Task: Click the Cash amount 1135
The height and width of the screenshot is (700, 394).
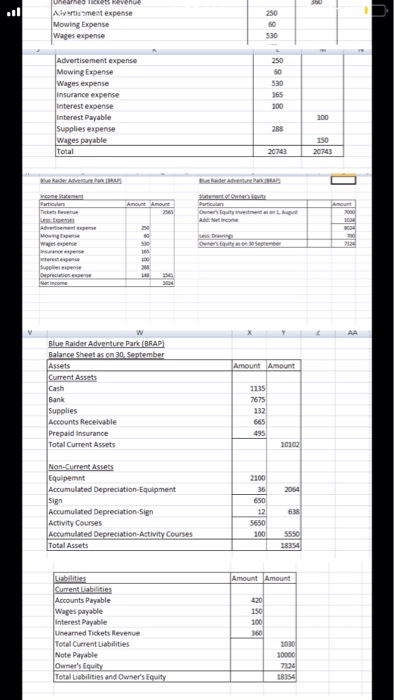Action: tap(258, 388)
